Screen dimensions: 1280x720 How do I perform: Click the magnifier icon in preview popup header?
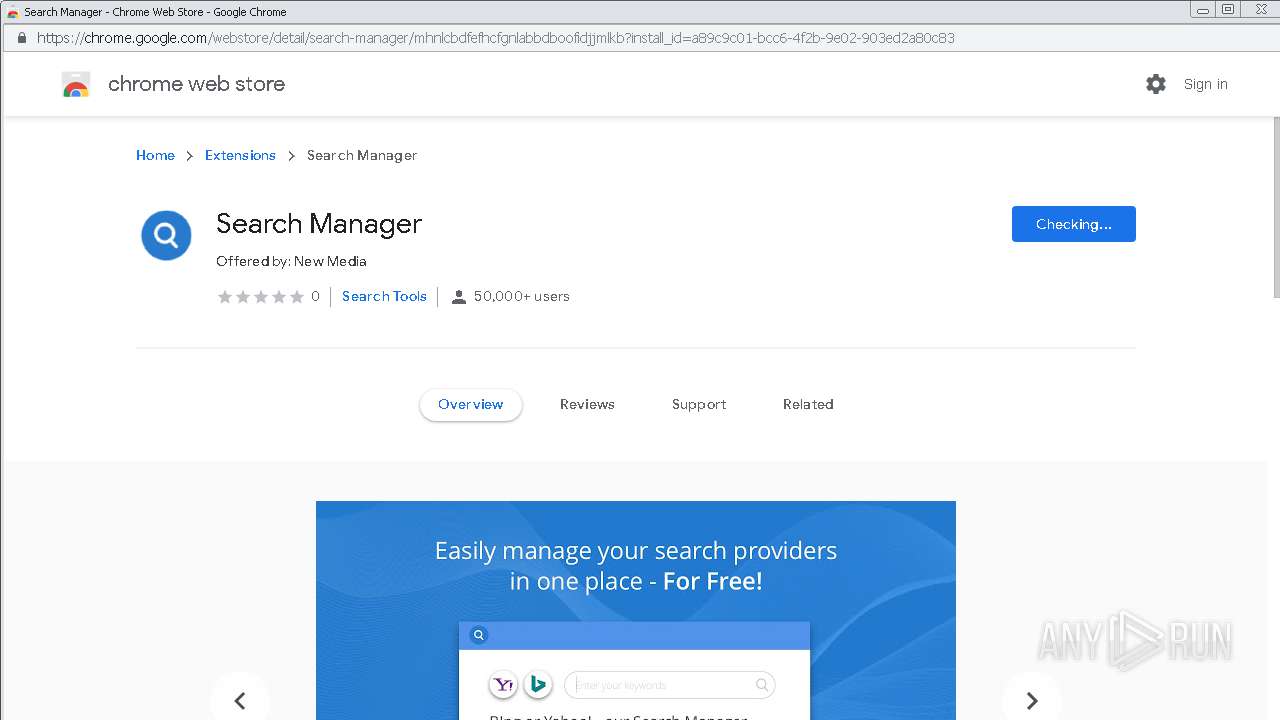point(479,635)
